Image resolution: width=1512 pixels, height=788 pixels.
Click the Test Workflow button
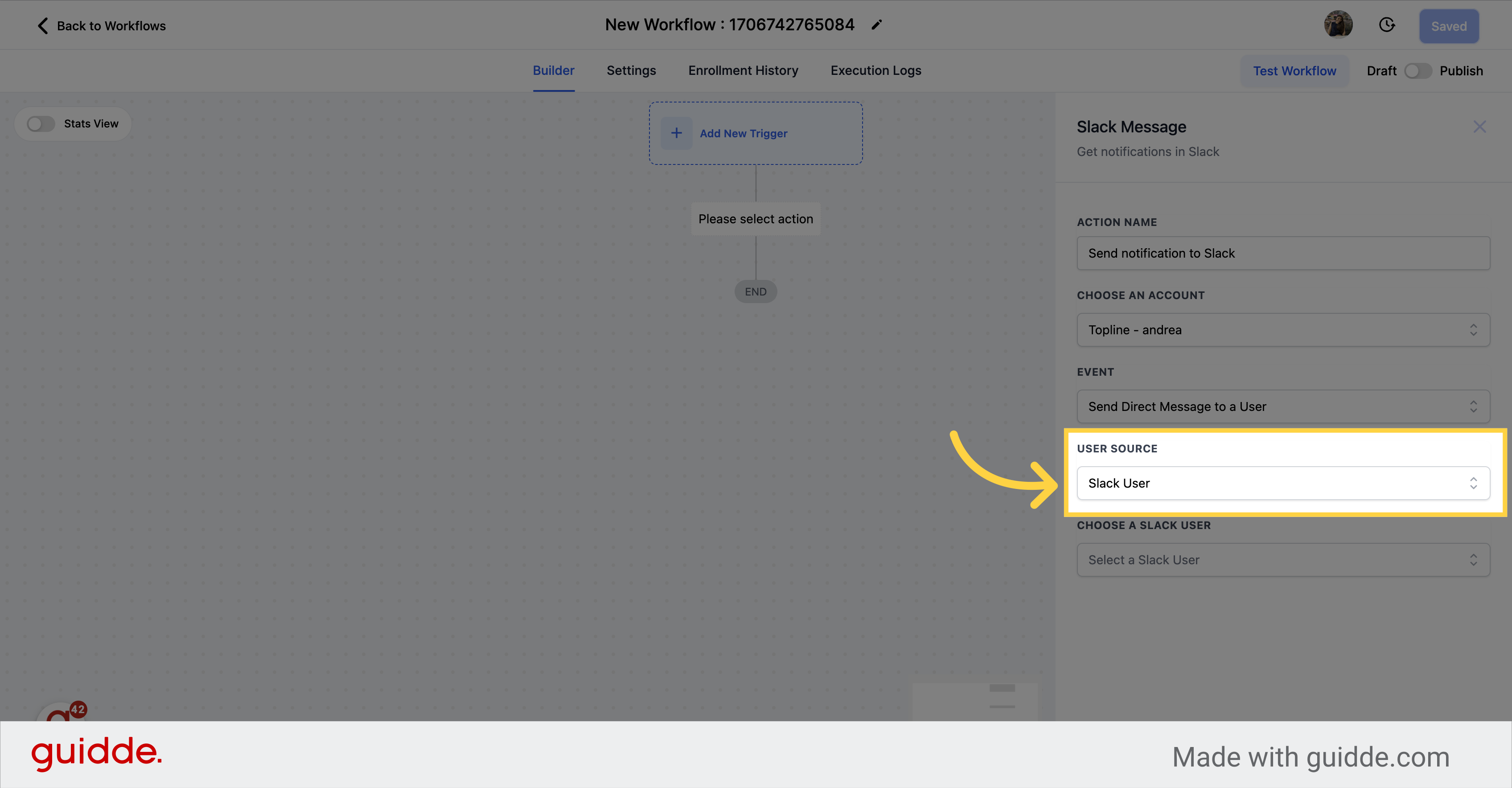[x=1295, y=70]
